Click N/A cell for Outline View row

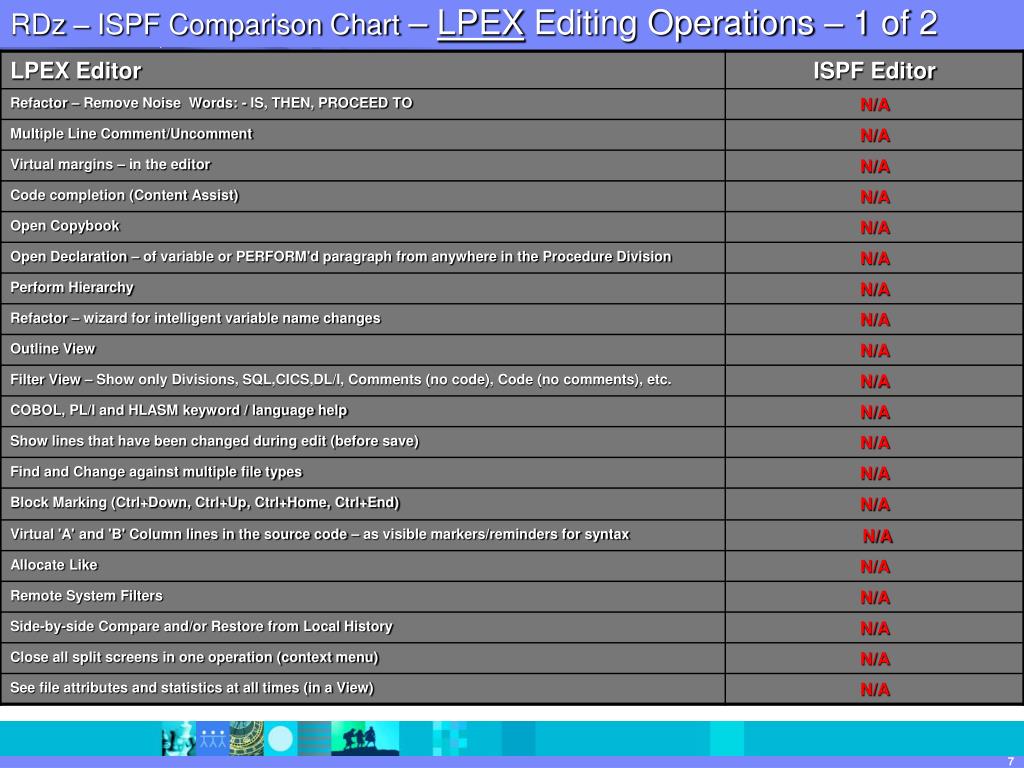(x=874, y=350)
